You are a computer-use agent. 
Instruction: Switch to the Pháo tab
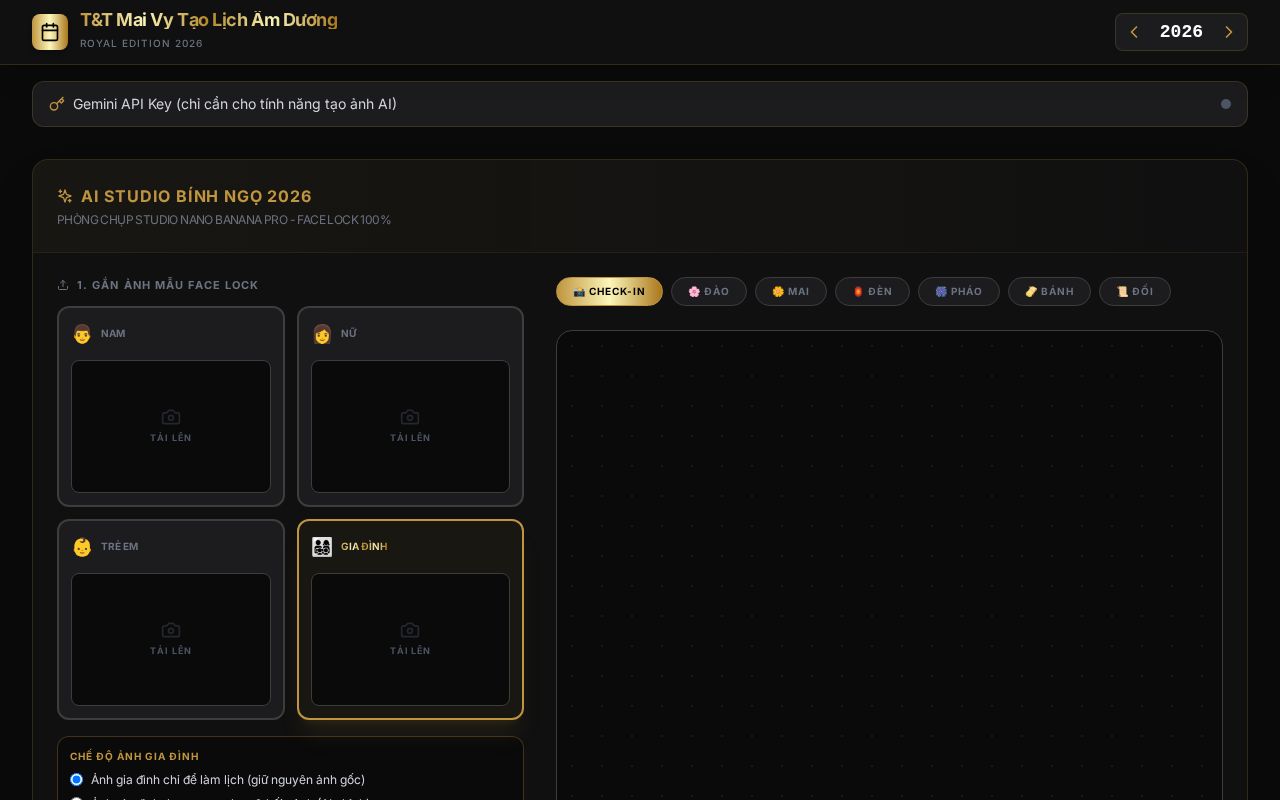pyautogui.click(x=959, y=291)
